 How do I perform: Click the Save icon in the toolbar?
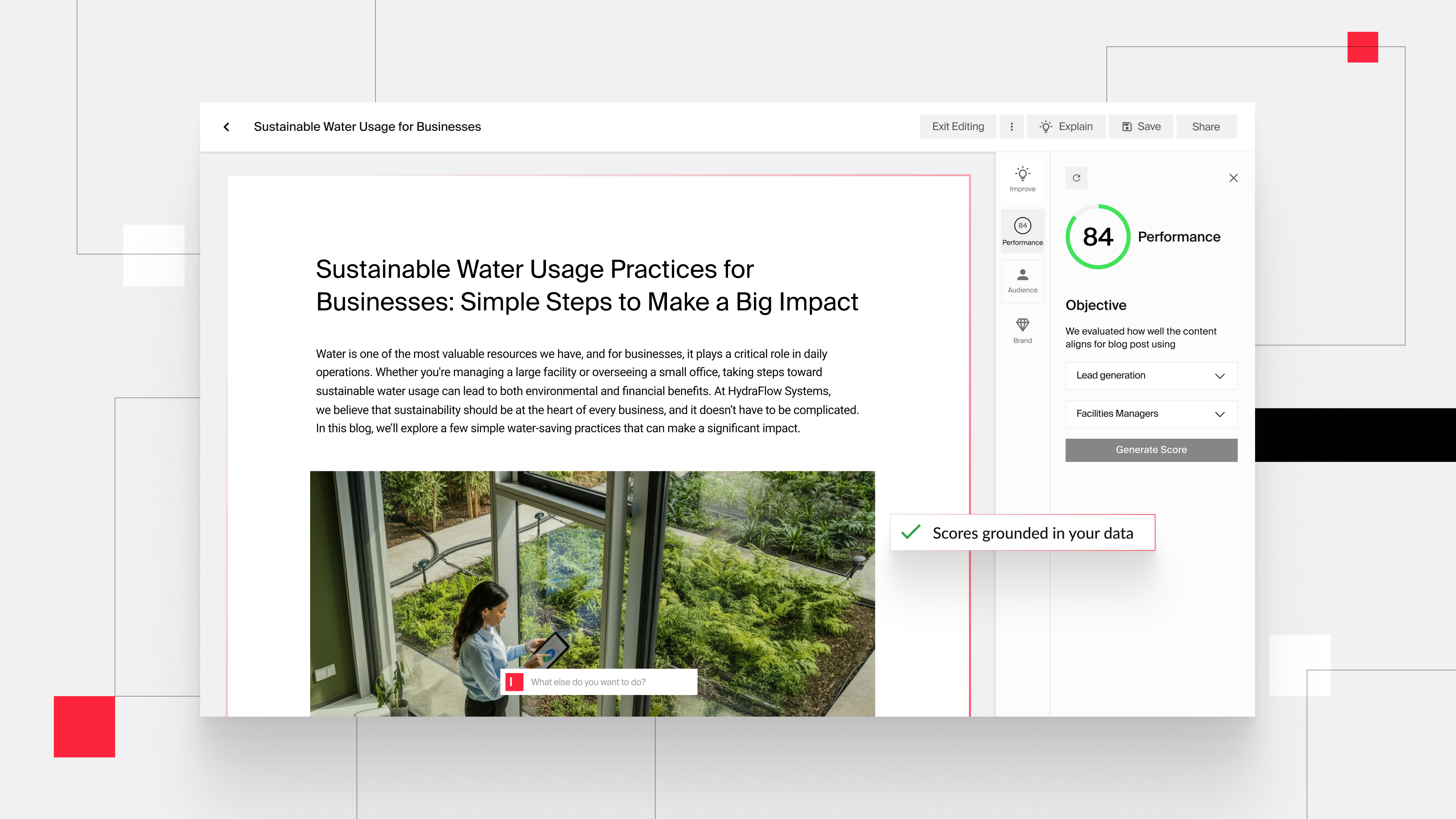coord(1127,127)
